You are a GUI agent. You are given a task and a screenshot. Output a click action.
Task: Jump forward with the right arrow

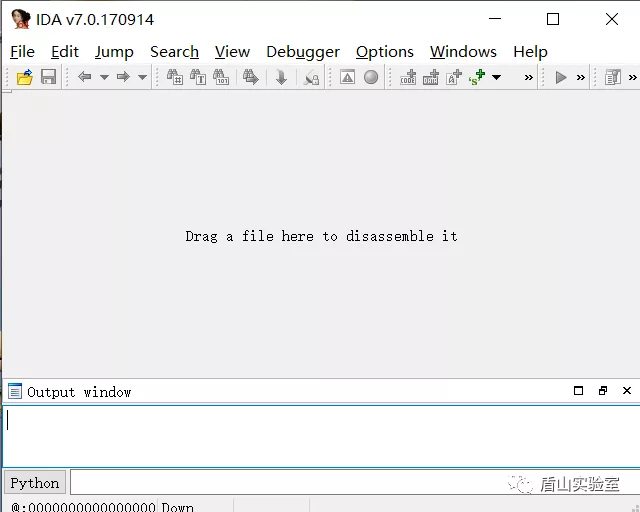pyautogui.click(x=123, y=76)
